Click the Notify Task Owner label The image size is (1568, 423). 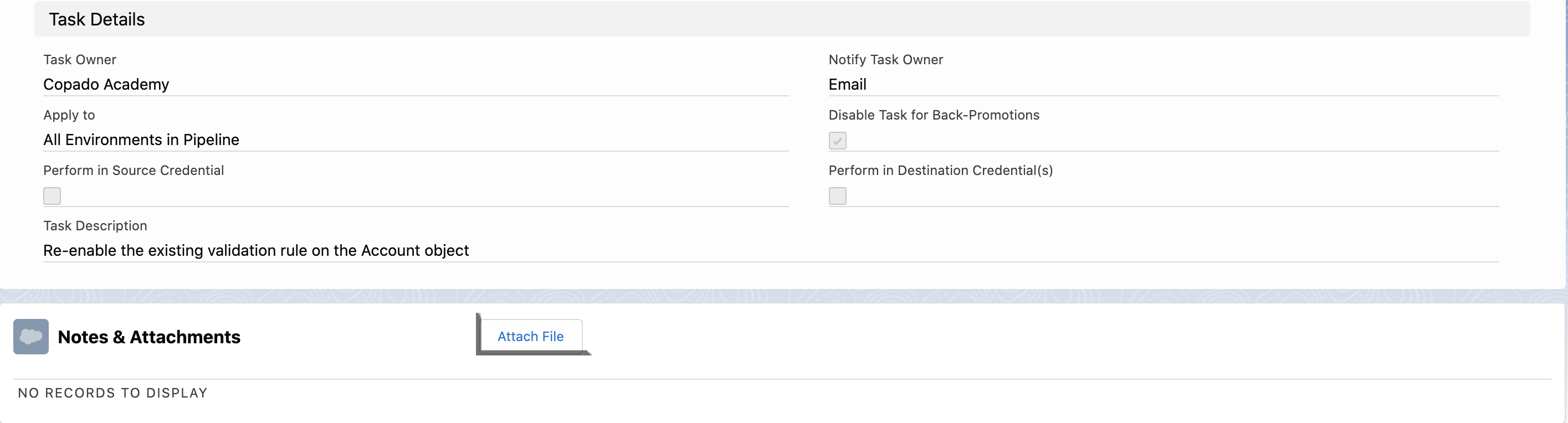point(885,60)
